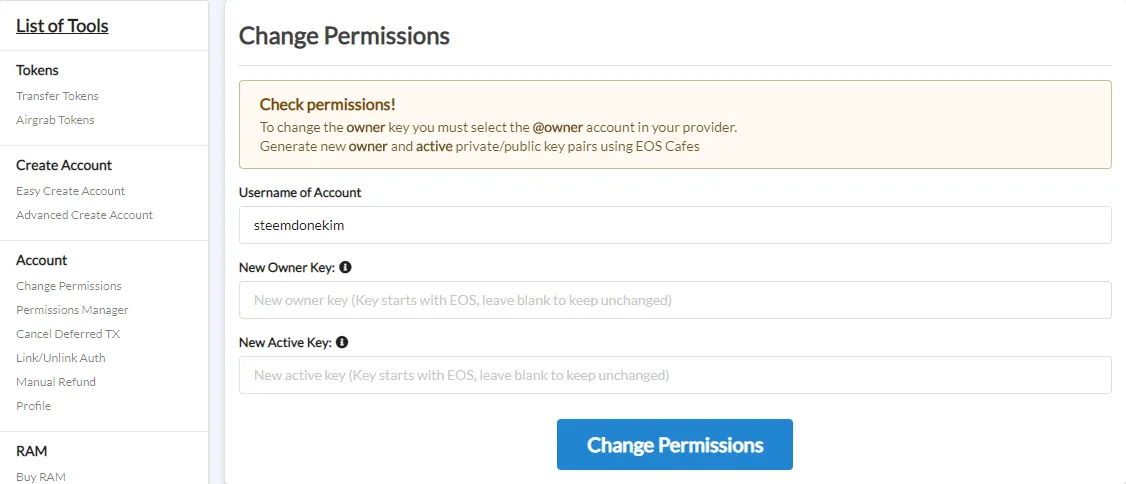1126x484 pixels.
Task: Click the info icon beside New Owner Key
Action: coord(345,267)
